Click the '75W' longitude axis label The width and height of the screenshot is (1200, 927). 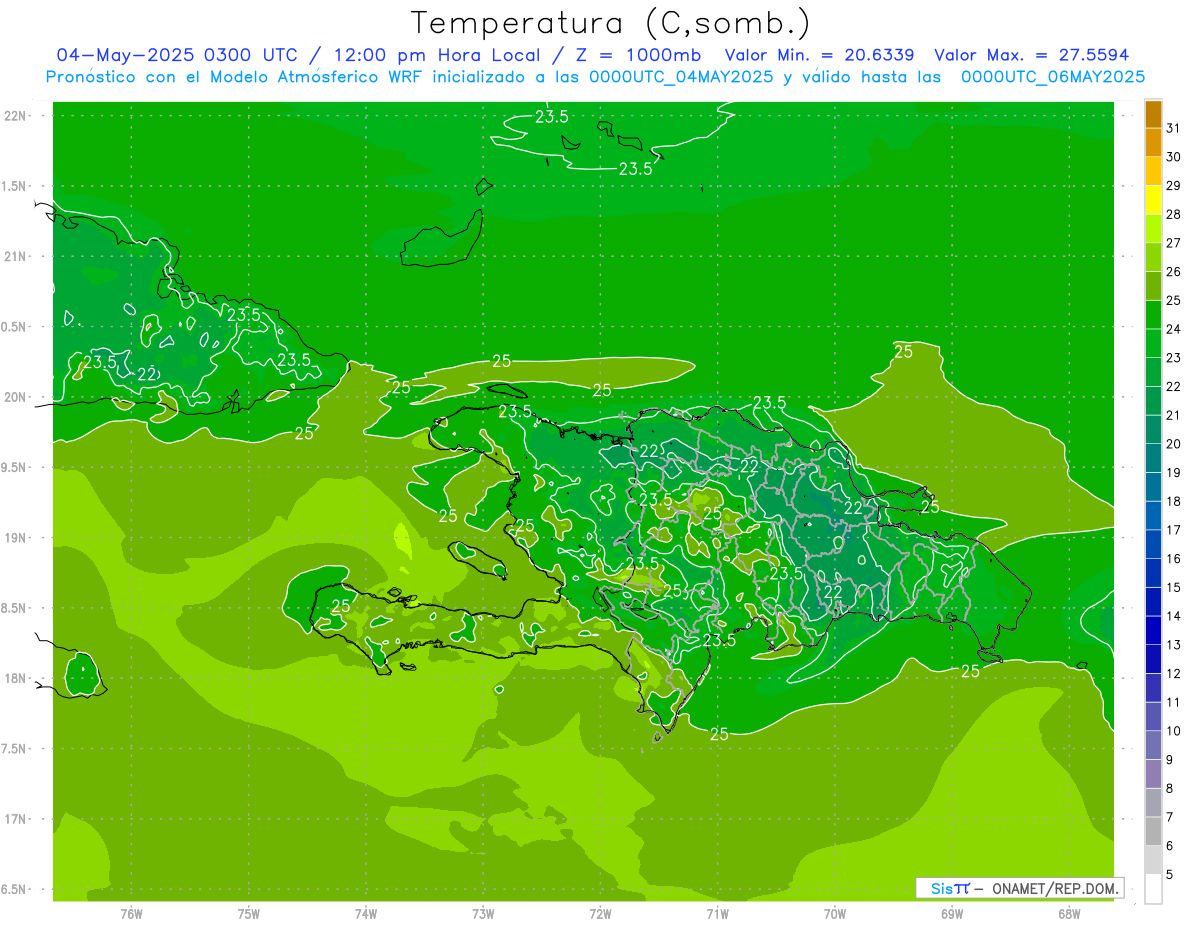[249, 914]
